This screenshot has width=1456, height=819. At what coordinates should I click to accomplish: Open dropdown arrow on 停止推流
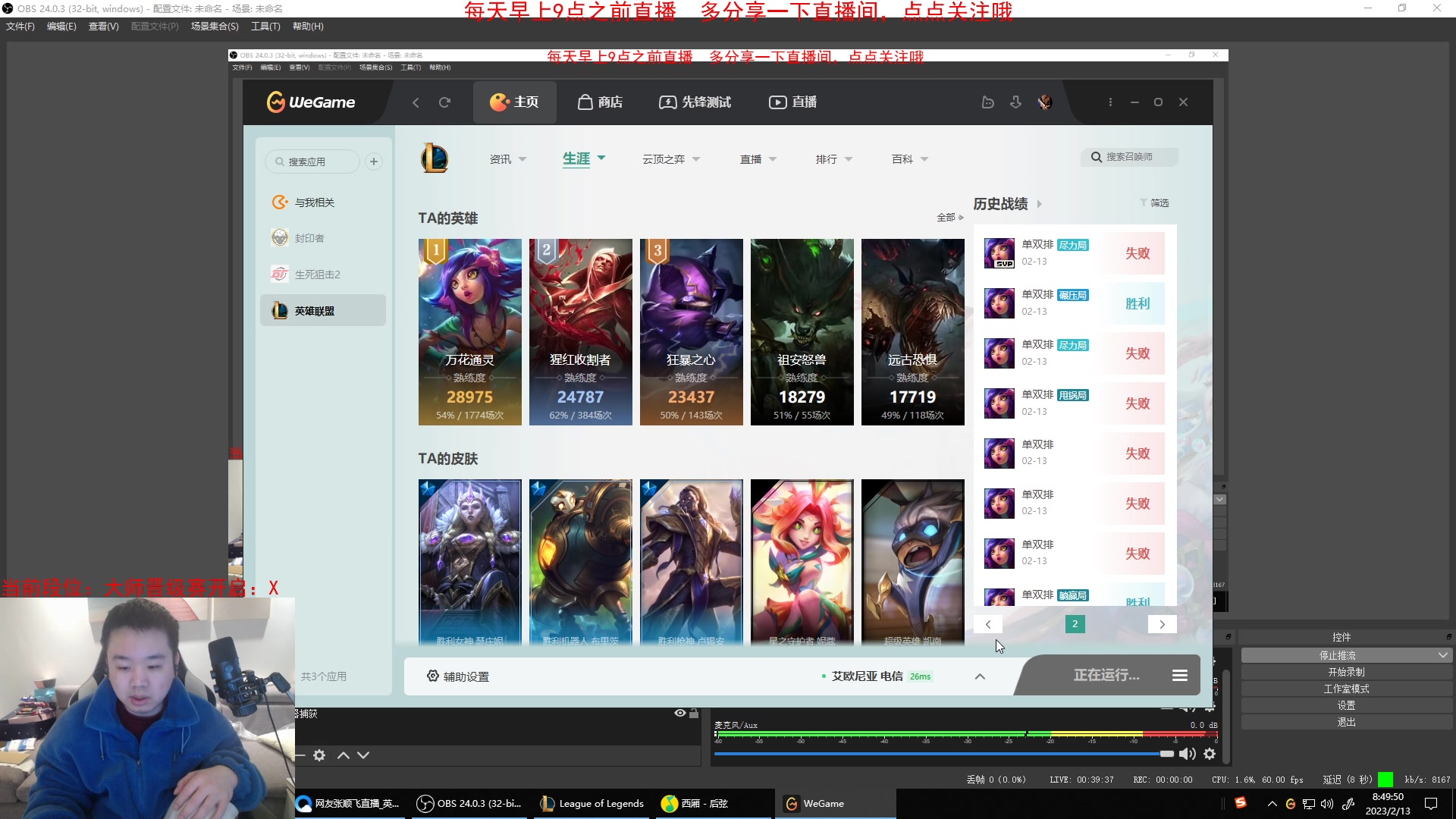[1442, 655]
